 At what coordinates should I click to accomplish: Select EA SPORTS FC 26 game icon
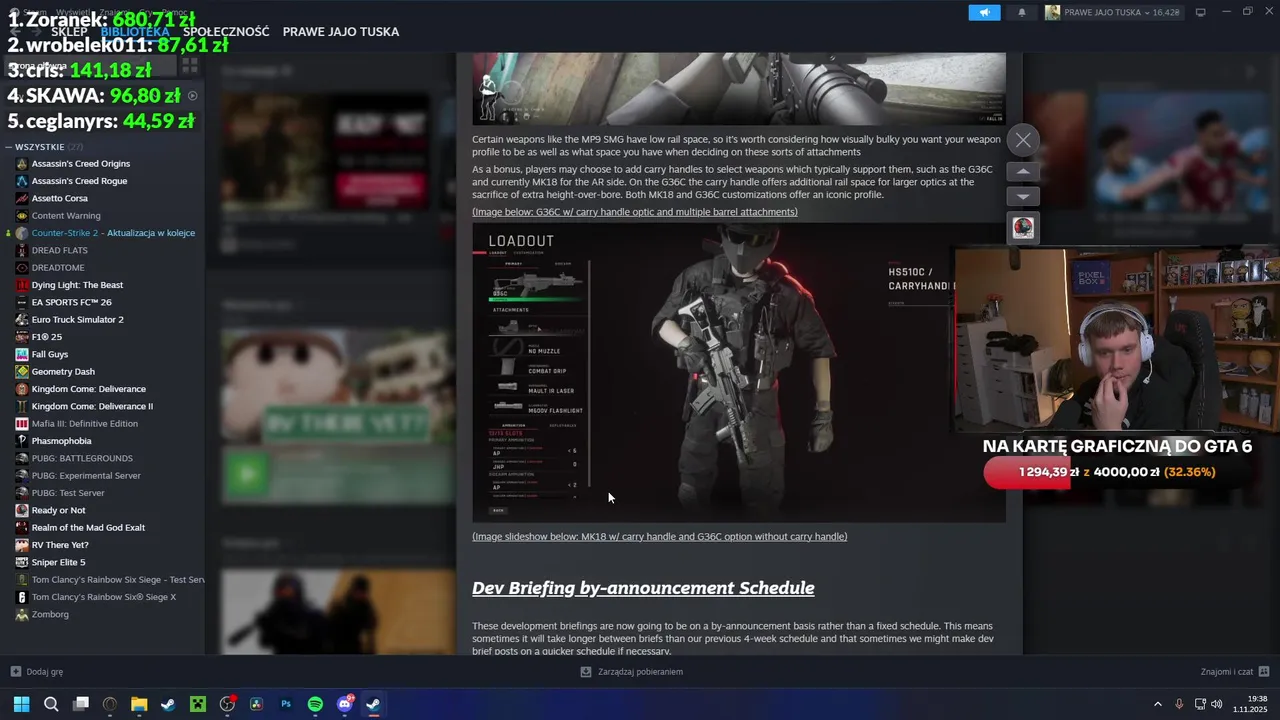tap(22, 302)
